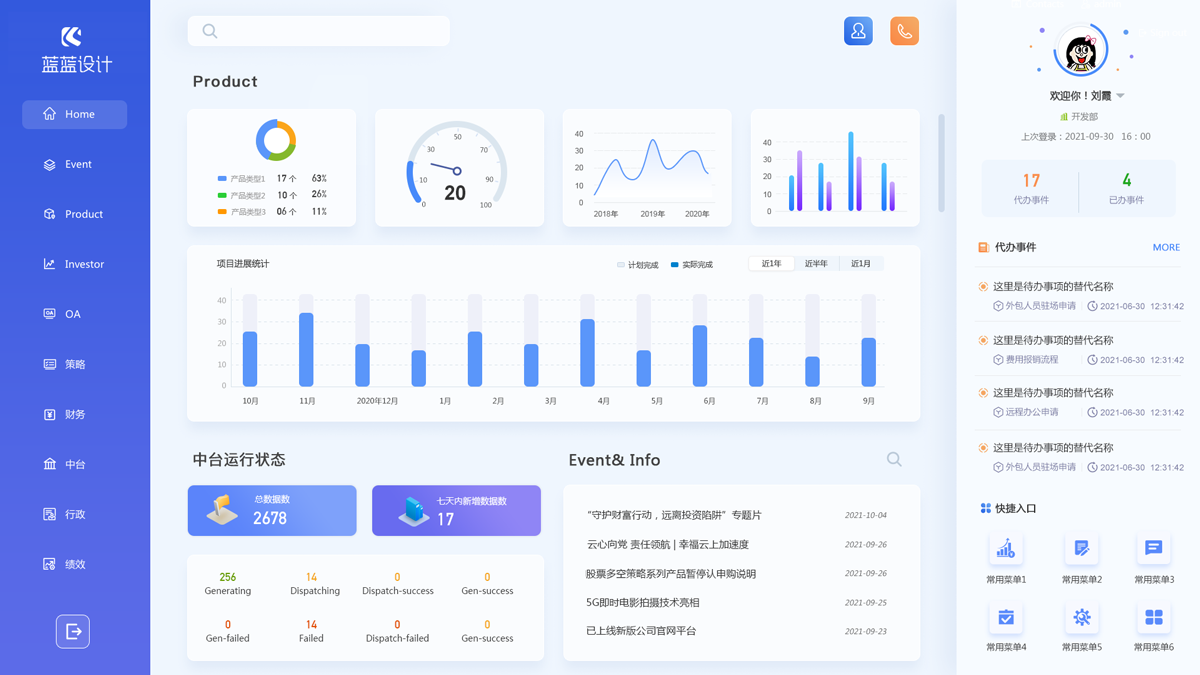
Task: Click the top search input field
Action: pos(319,31)
